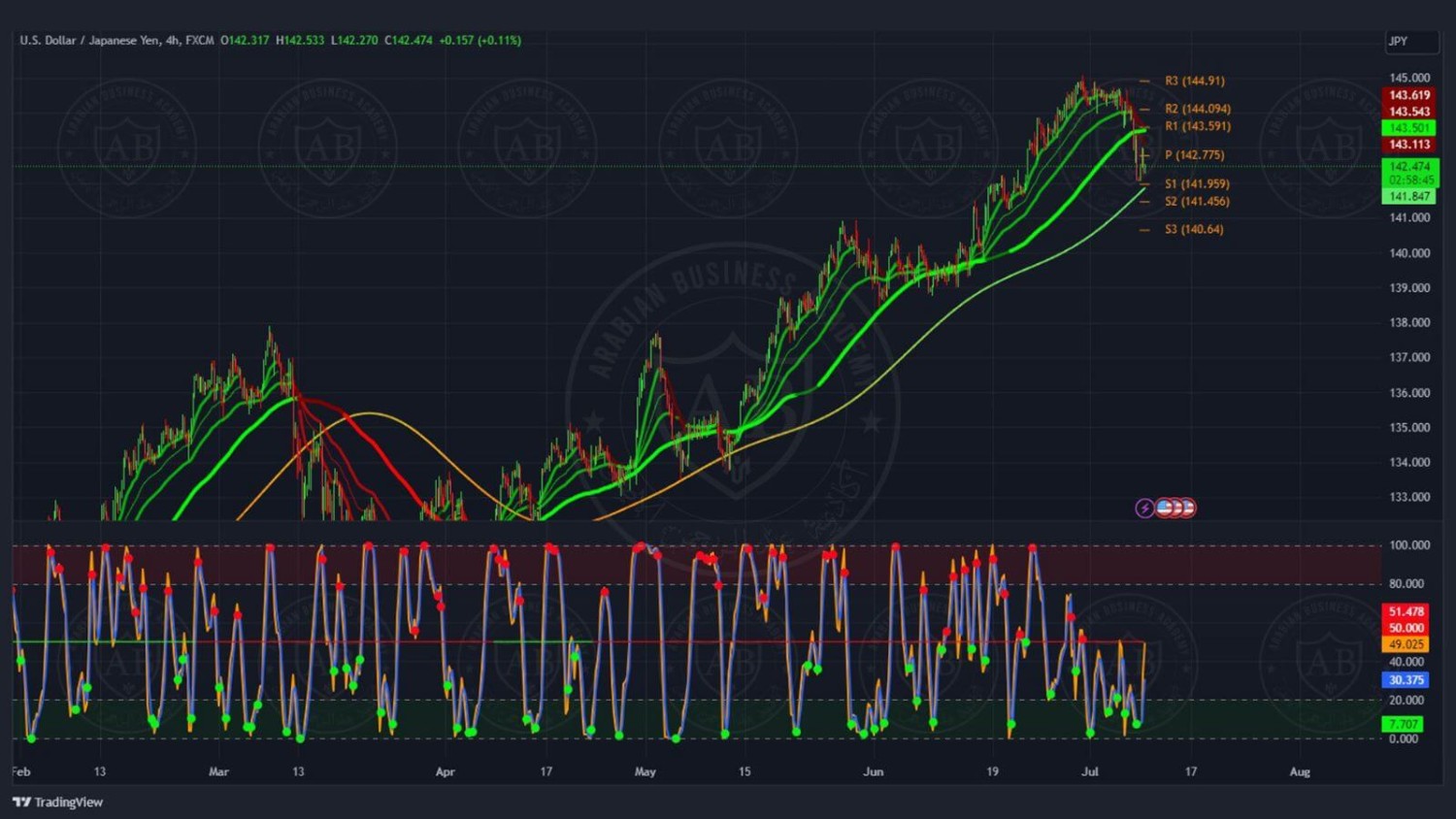Click the current price 142.474 axis label

pyautogui.click(x=1409, y=167)
